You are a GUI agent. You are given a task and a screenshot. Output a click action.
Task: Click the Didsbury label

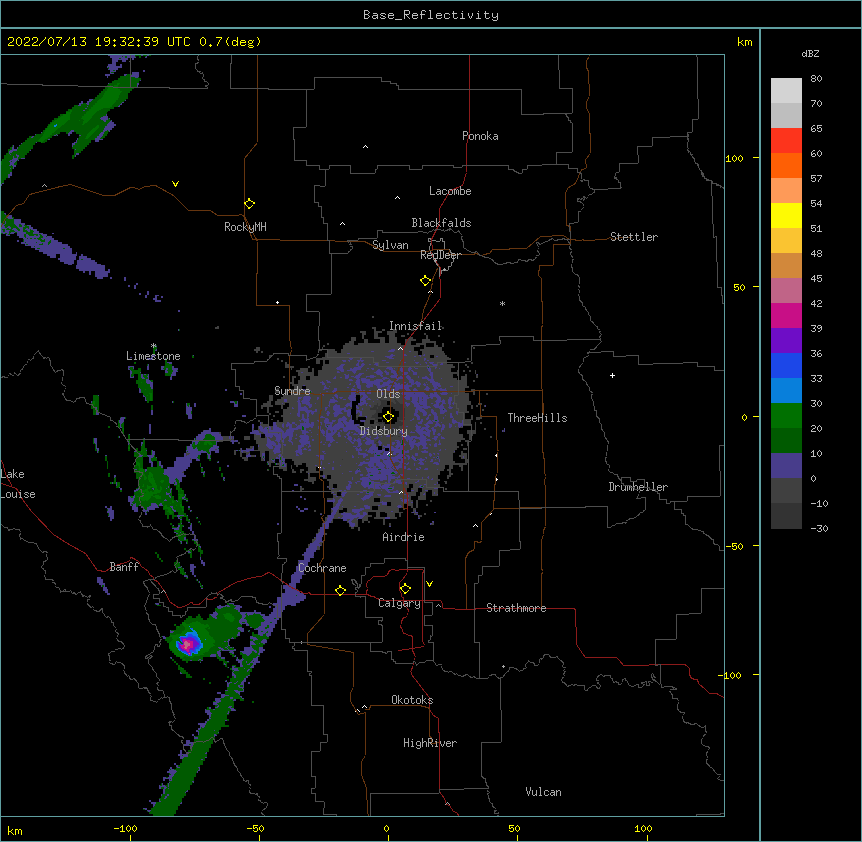point(384,431)
